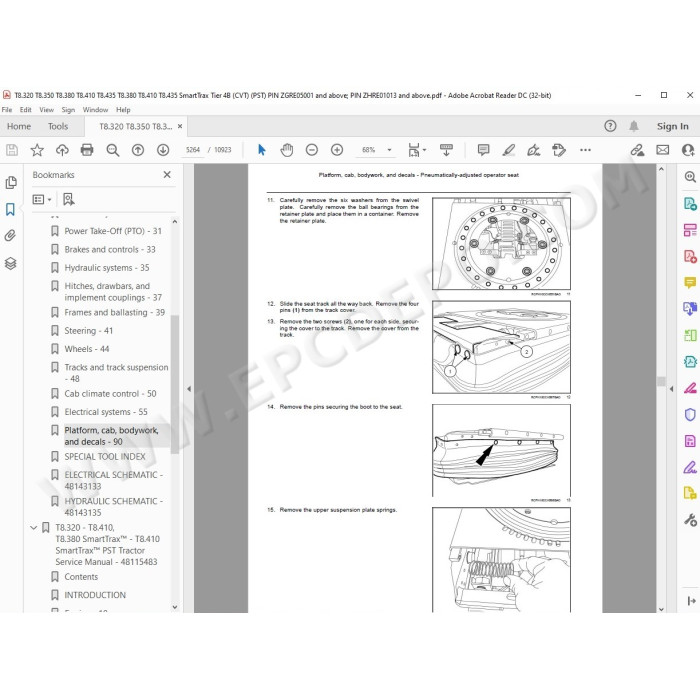The image size is (700, 700).
Task: Open Cab climate control - 50 bookmark
Action: point(110,394)
